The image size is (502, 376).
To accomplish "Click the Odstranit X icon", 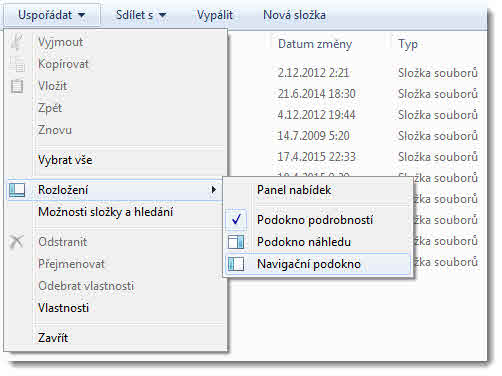I will 16,242.
